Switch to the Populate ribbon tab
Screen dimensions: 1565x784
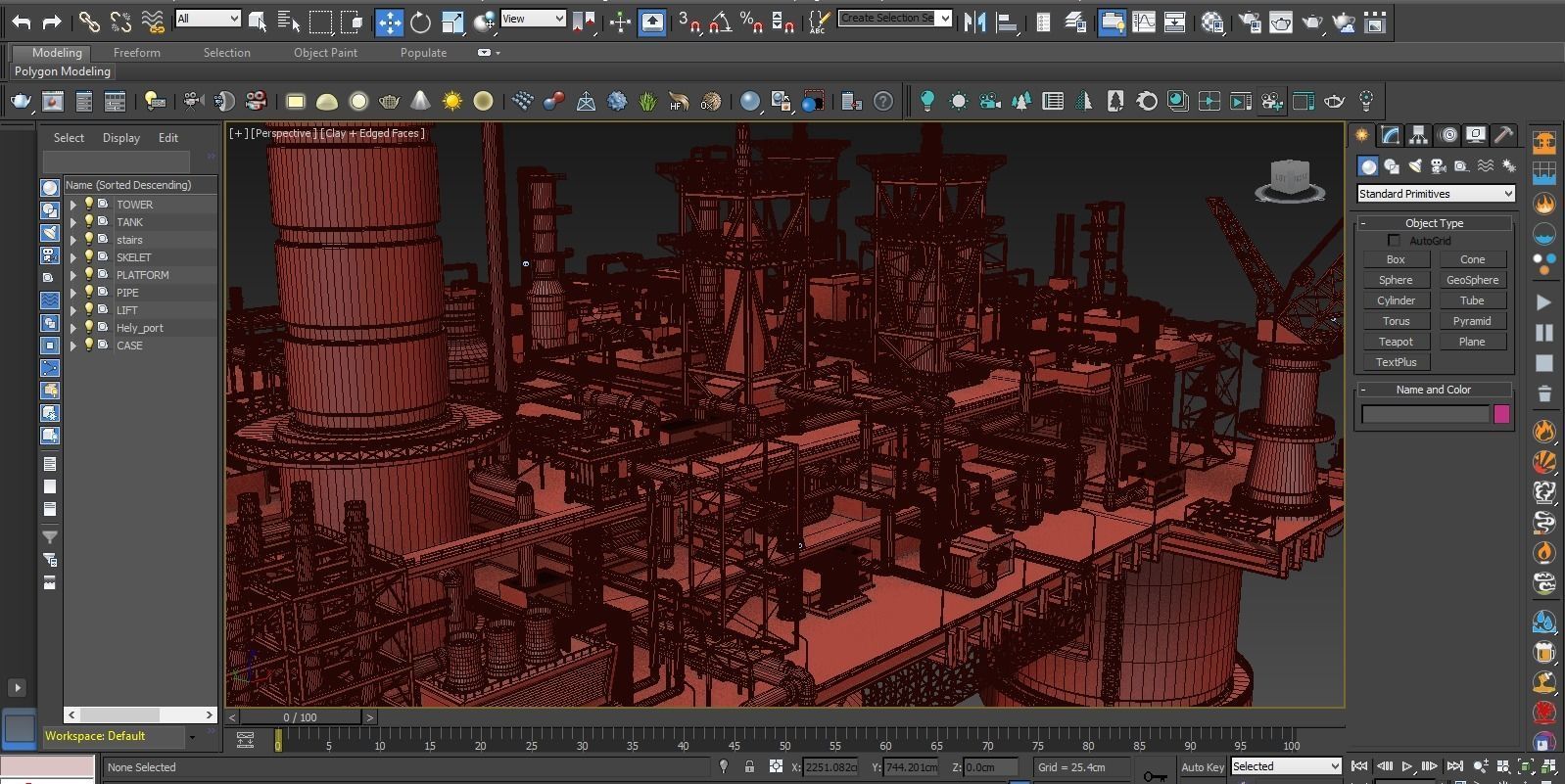[424, 53]
